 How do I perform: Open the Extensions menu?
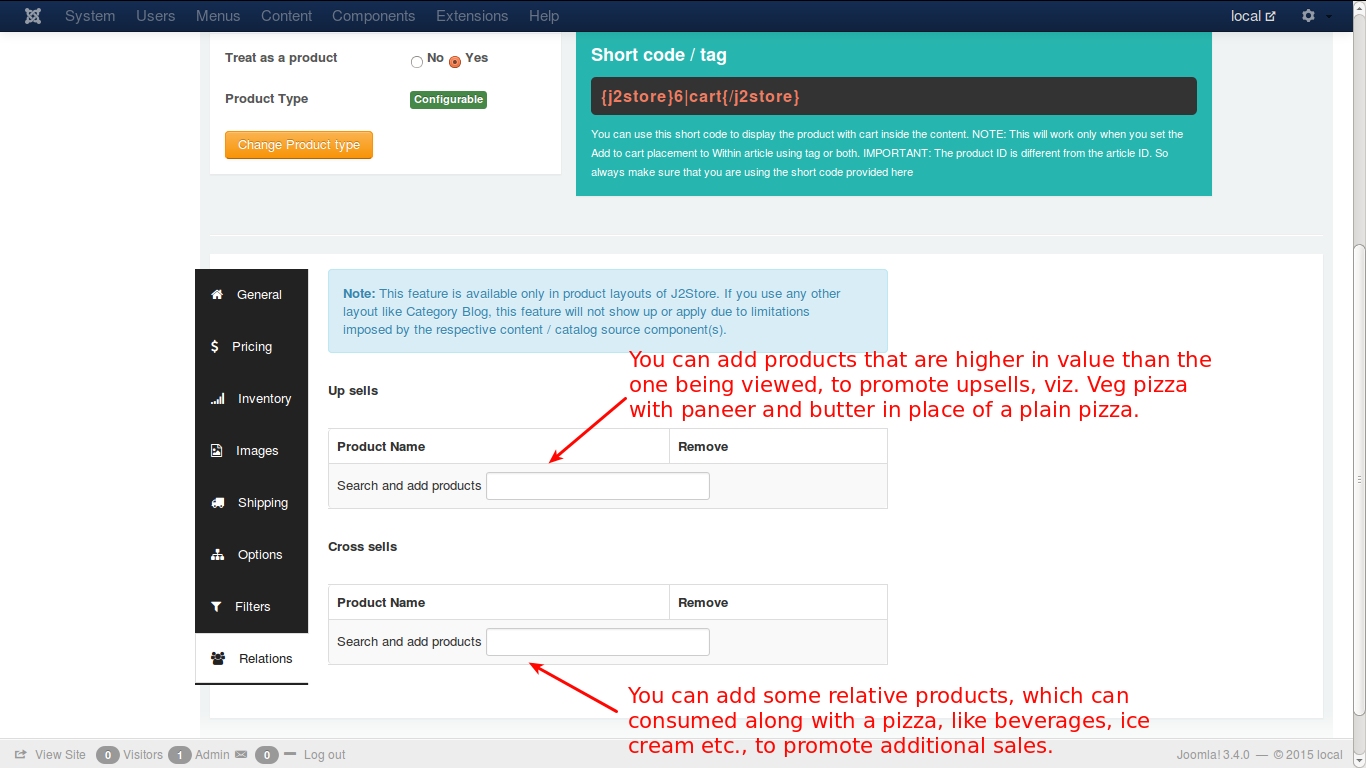click(x=472, y=16)
